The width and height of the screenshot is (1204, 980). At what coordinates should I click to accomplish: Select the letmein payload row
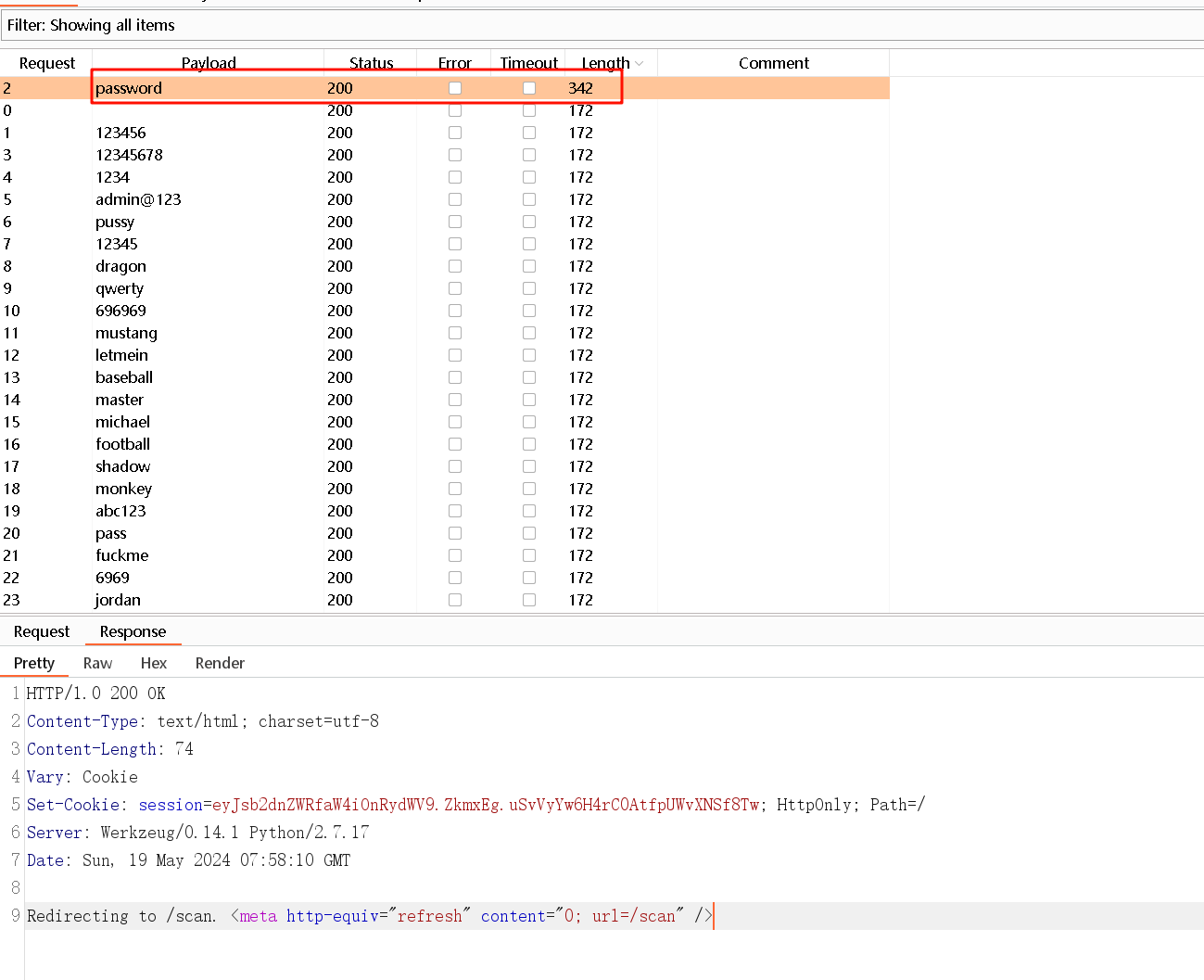[445, 355]
